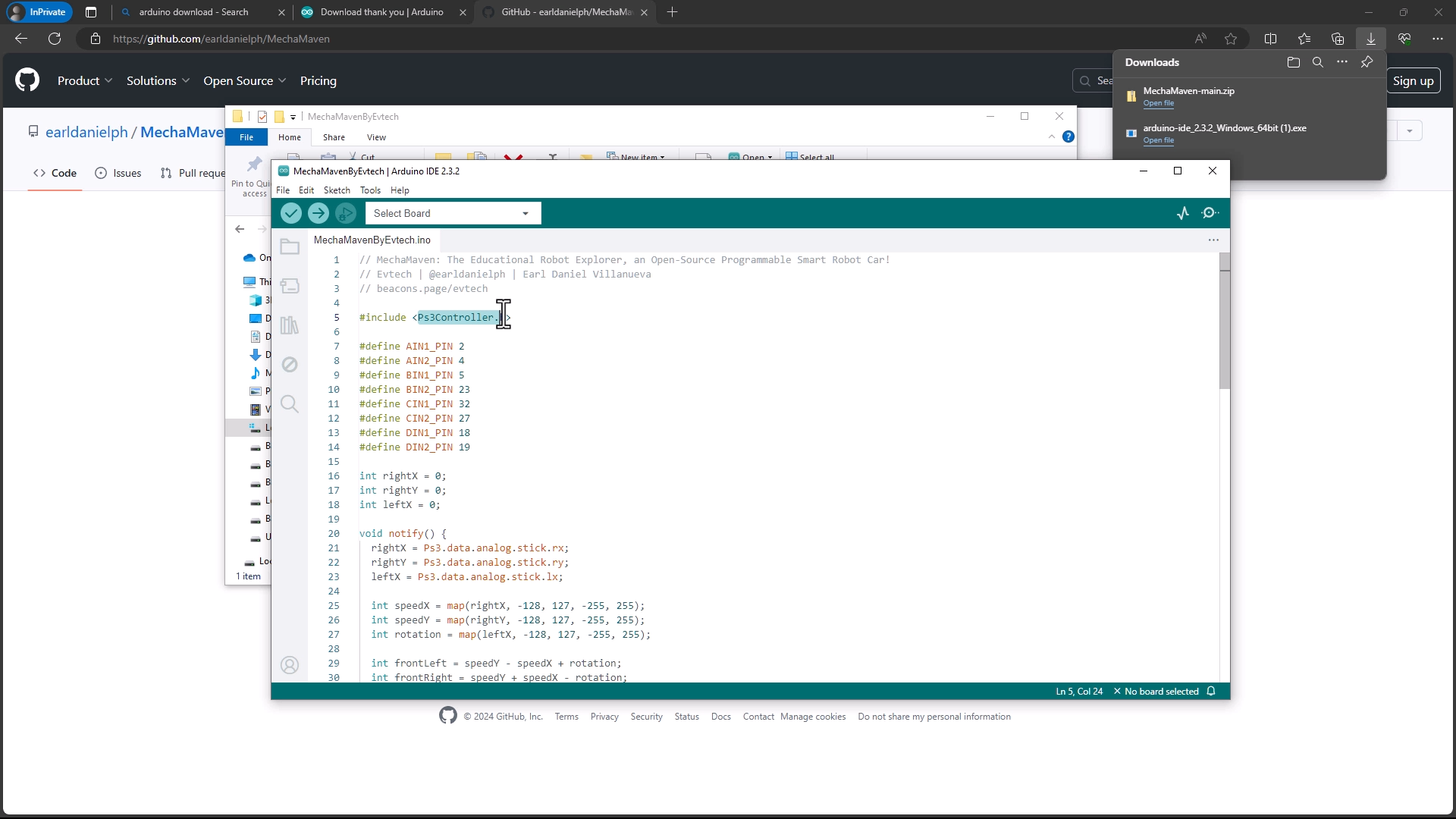This screenshot has height=819, width=1456.
Task: Click the Arduino account profile icon
Action: 290,665
